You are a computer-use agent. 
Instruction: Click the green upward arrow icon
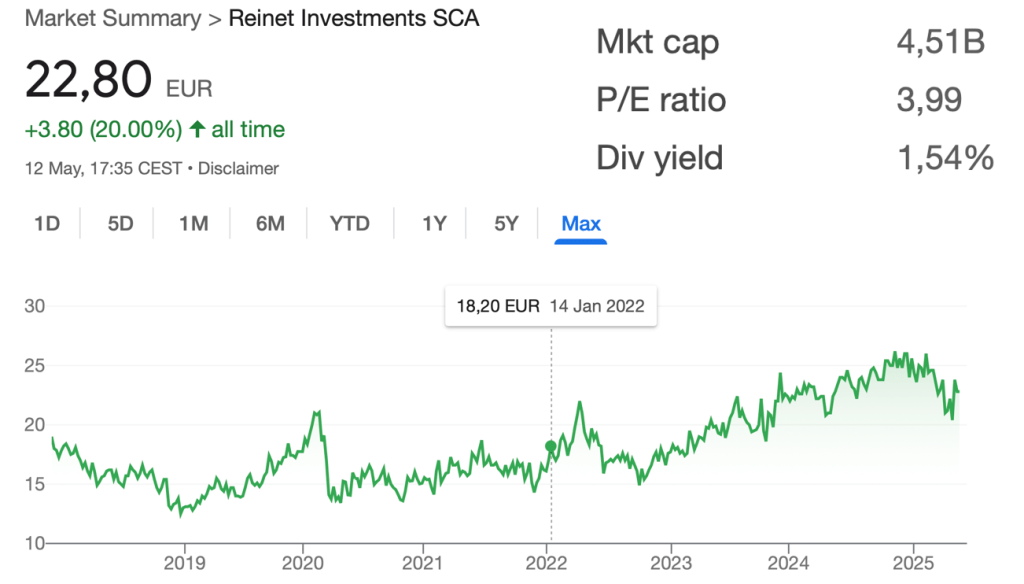point(197,130)
